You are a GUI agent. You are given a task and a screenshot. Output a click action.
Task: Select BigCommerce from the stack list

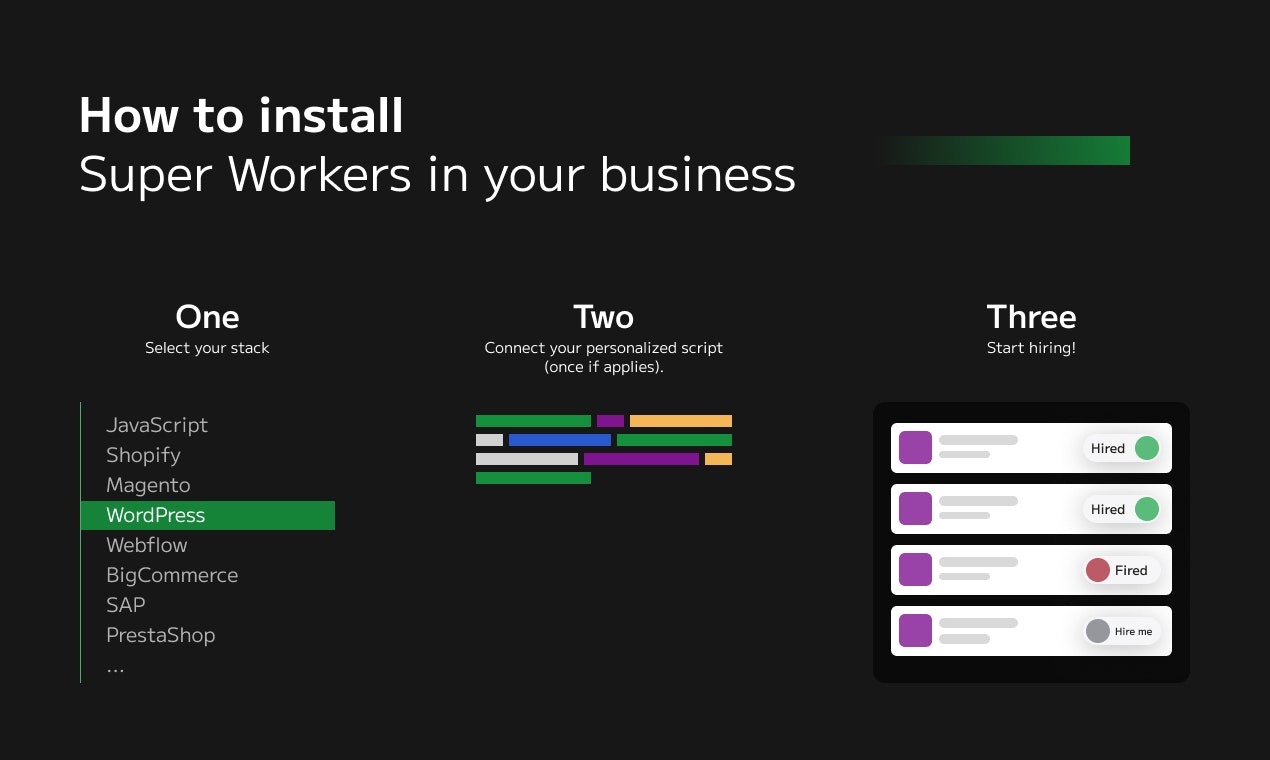coord(172,575)
